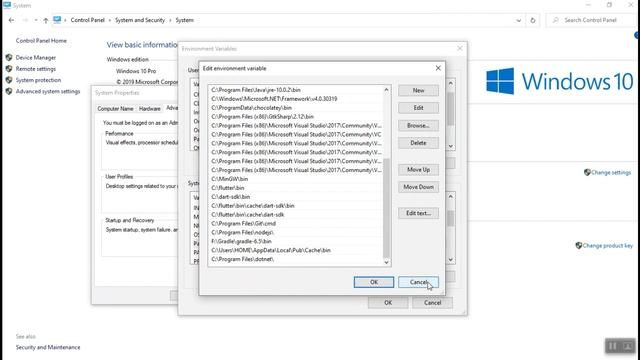Select the flutter cache dart-sdk\bin path
This screenshot has height=360, width=640.
(x=296, y=206)
